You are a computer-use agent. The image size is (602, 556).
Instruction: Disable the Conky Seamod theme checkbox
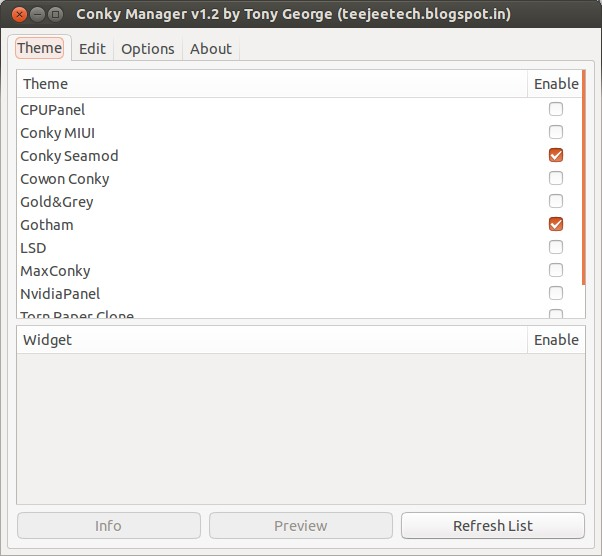pos(556,155)
